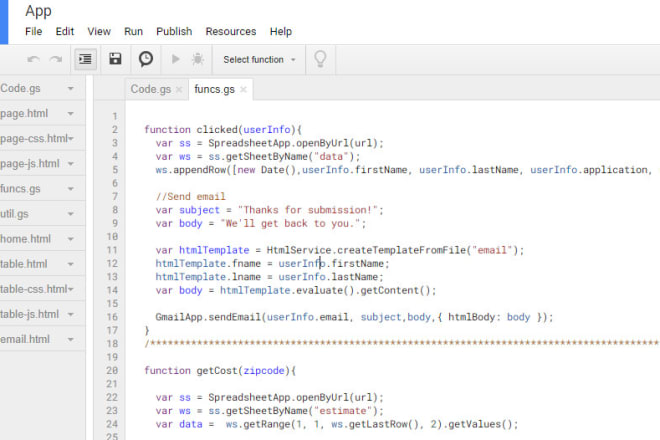Close the funcs.gs editor tab
The width and height of the screenshot is (660, 440).
(243, 89)
